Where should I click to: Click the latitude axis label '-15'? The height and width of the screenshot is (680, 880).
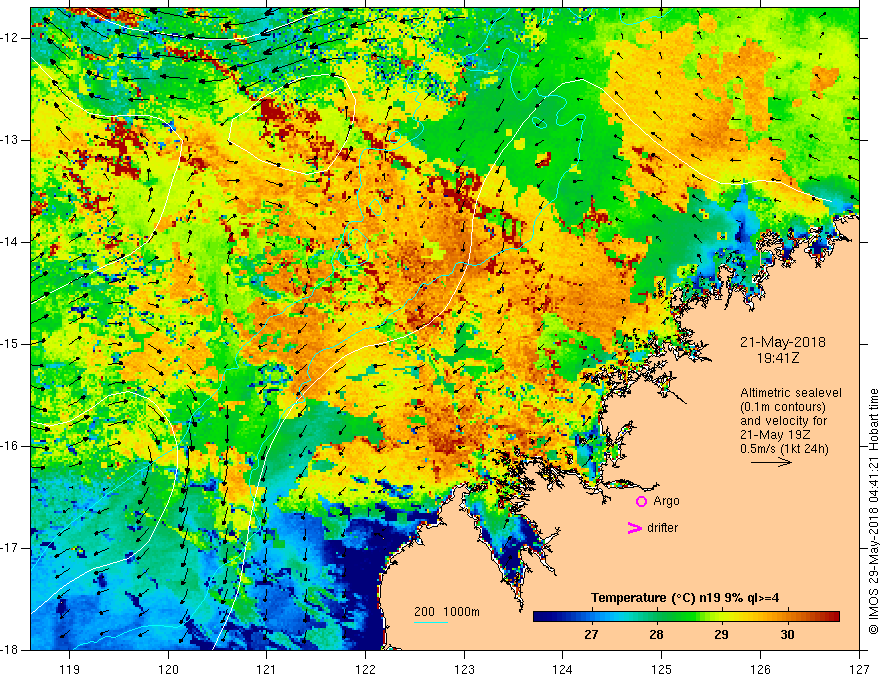click(x=10, y=344)
